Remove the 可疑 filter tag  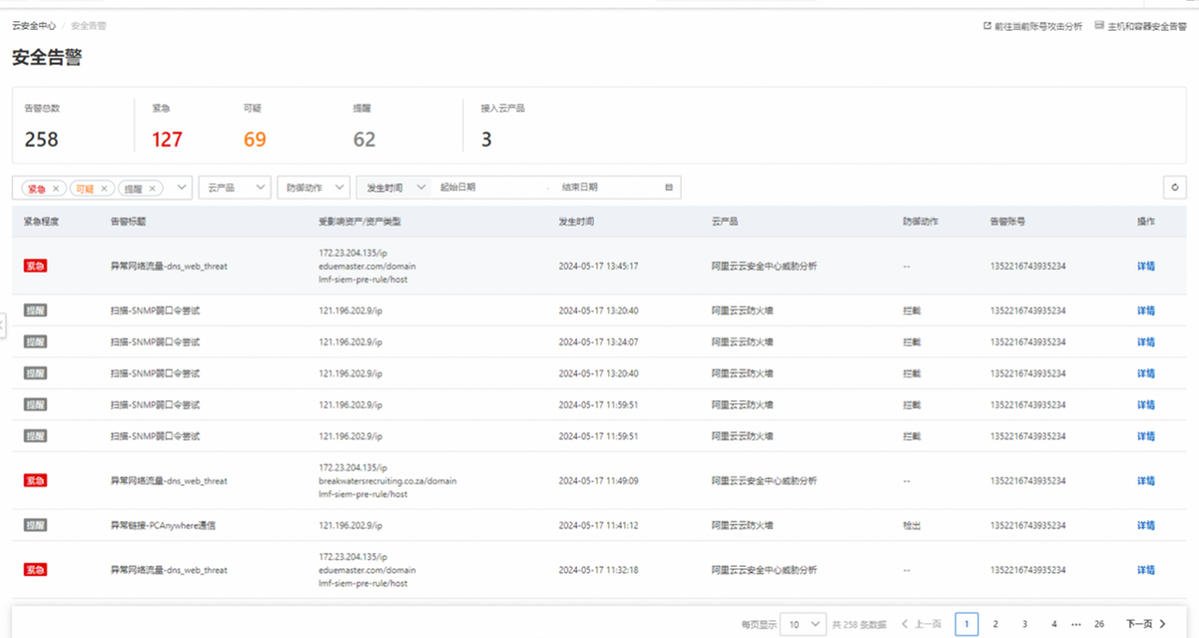tap(104, 188)
